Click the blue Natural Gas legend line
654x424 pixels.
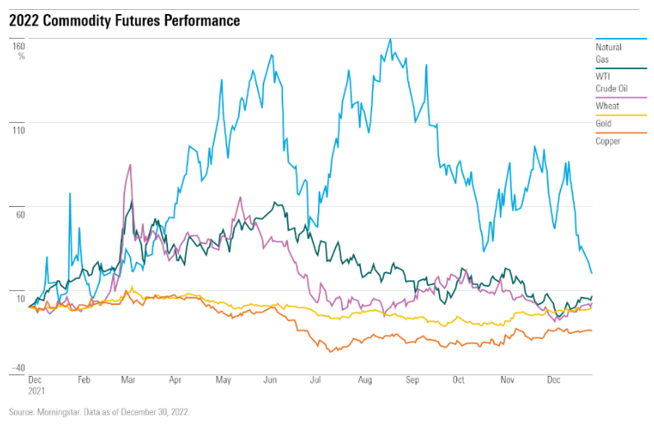point(619,39)
